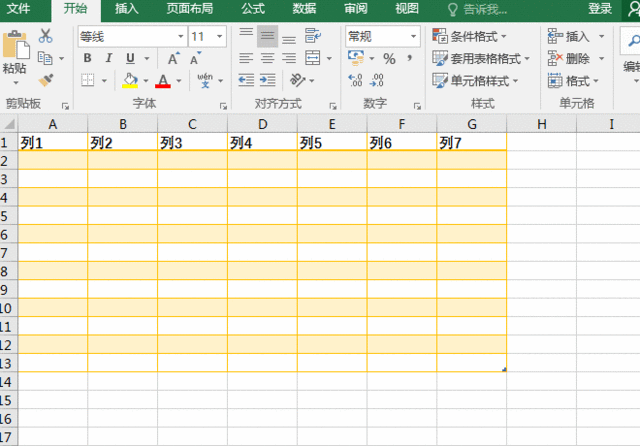Toggle Underline formatting

[x=130, y=58]
